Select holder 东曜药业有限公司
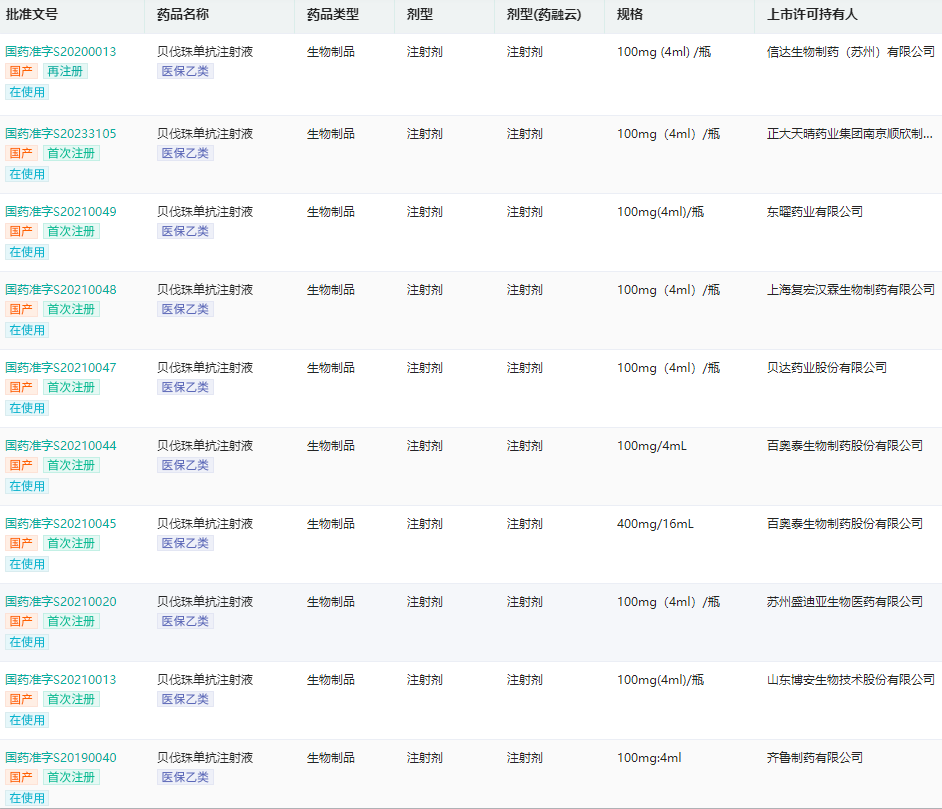 click(815, 211)
